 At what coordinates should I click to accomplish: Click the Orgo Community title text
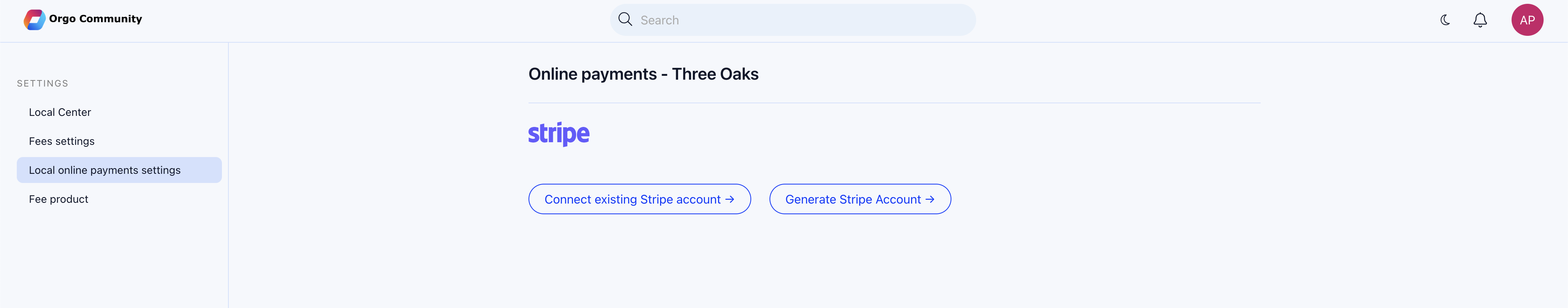pyautogui.click(x=96, y=19)
